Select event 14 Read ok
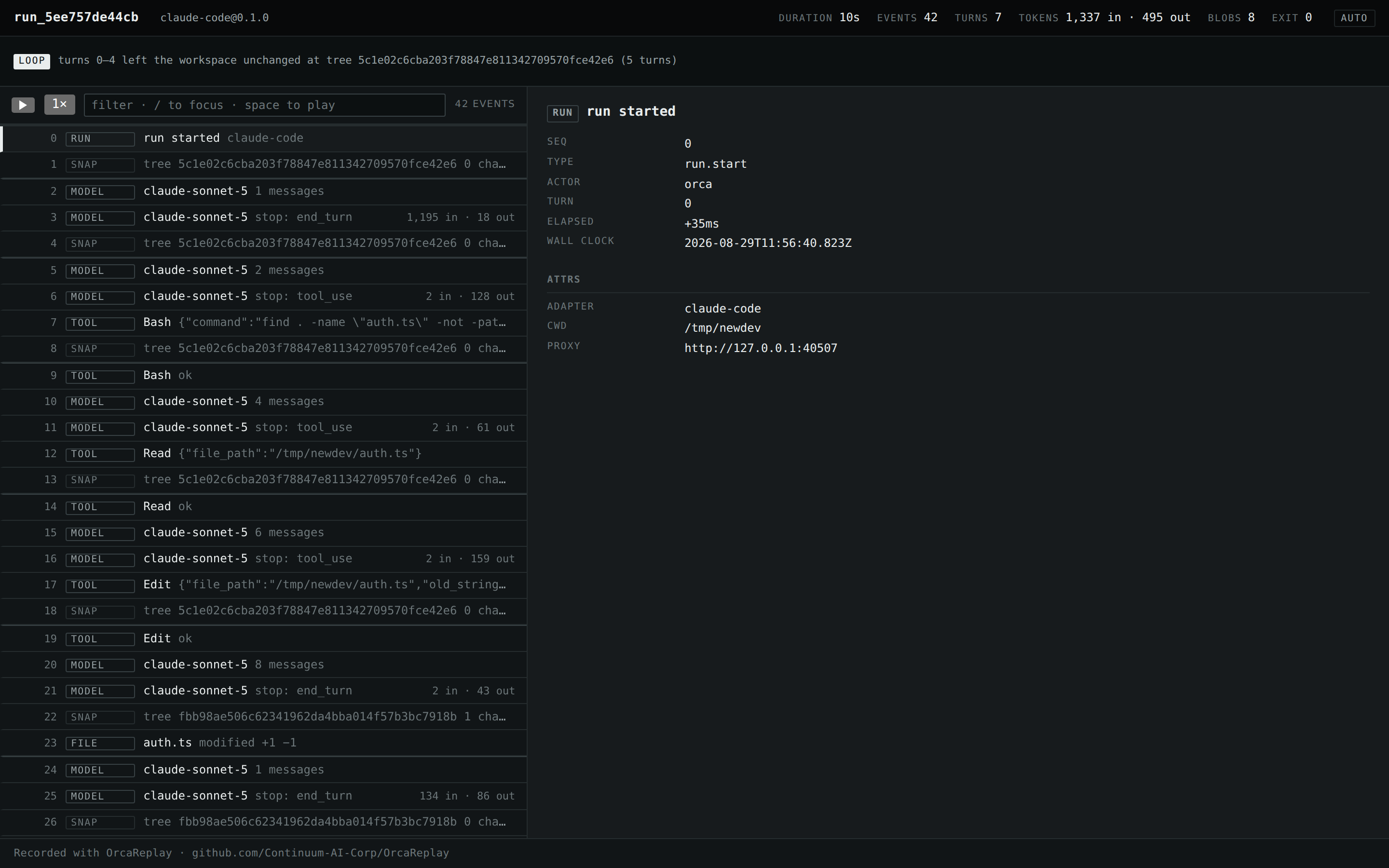Viewport: 1389px width, 868px height. pos(263,507)
